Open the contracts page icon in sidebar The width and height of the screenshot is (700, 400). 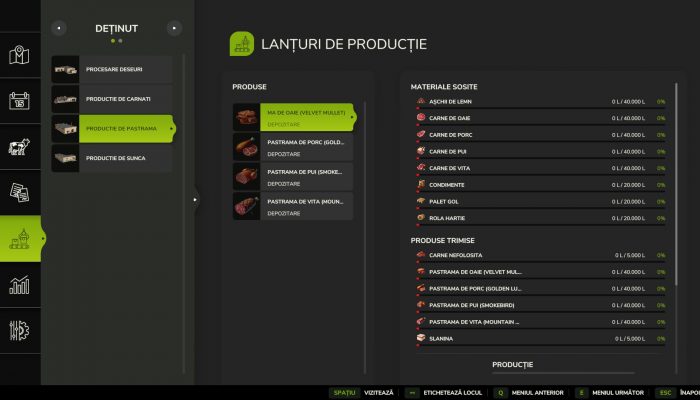pyautogui.click(x=19, y=192)
